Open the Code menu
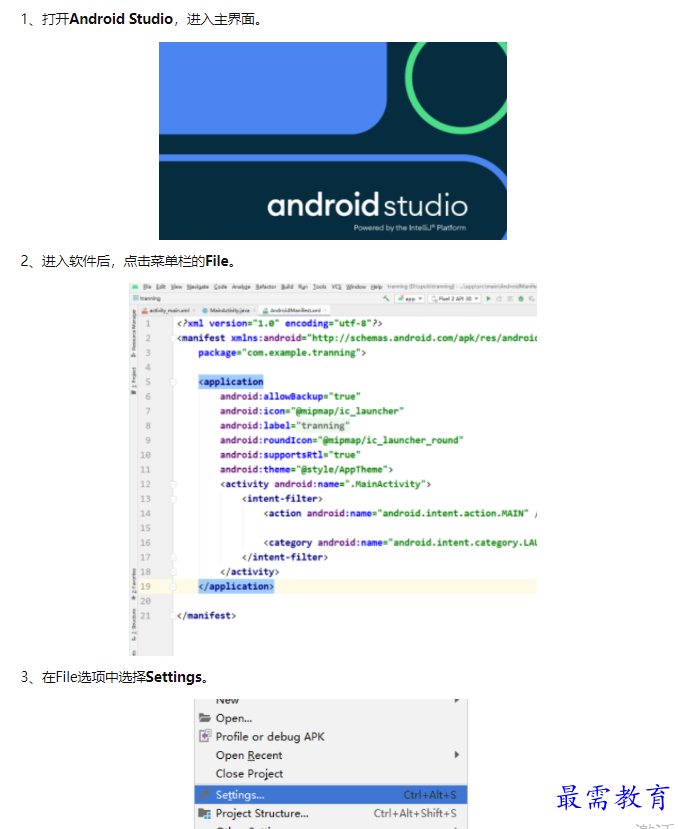This screenshot has height=829, width=678. point(221,287)
